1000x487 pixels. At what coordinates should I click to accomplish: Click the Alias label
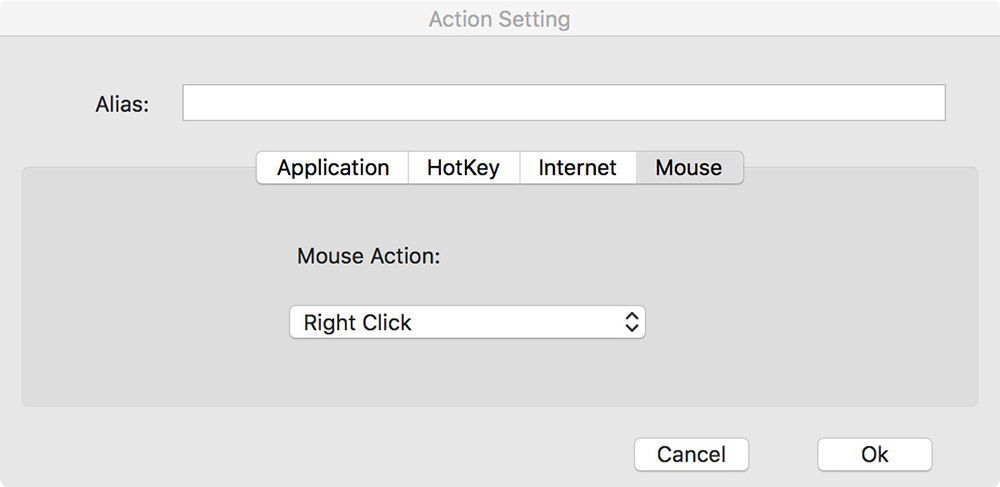[x=122, y=104]
